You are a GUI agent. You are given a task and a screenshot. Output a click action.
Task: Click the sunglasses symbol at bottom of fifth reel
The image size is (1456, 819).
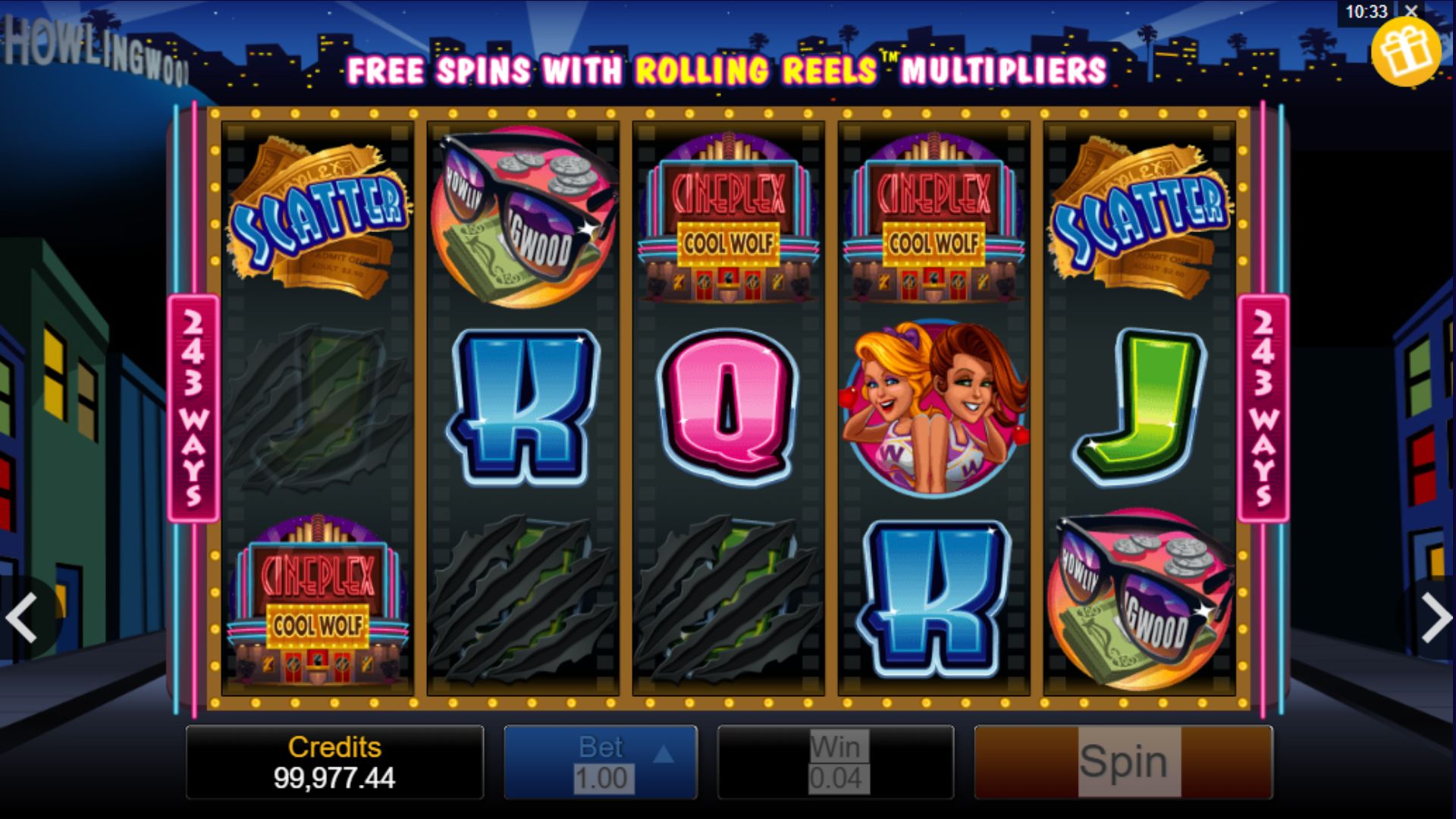(x=1140, y=601)
